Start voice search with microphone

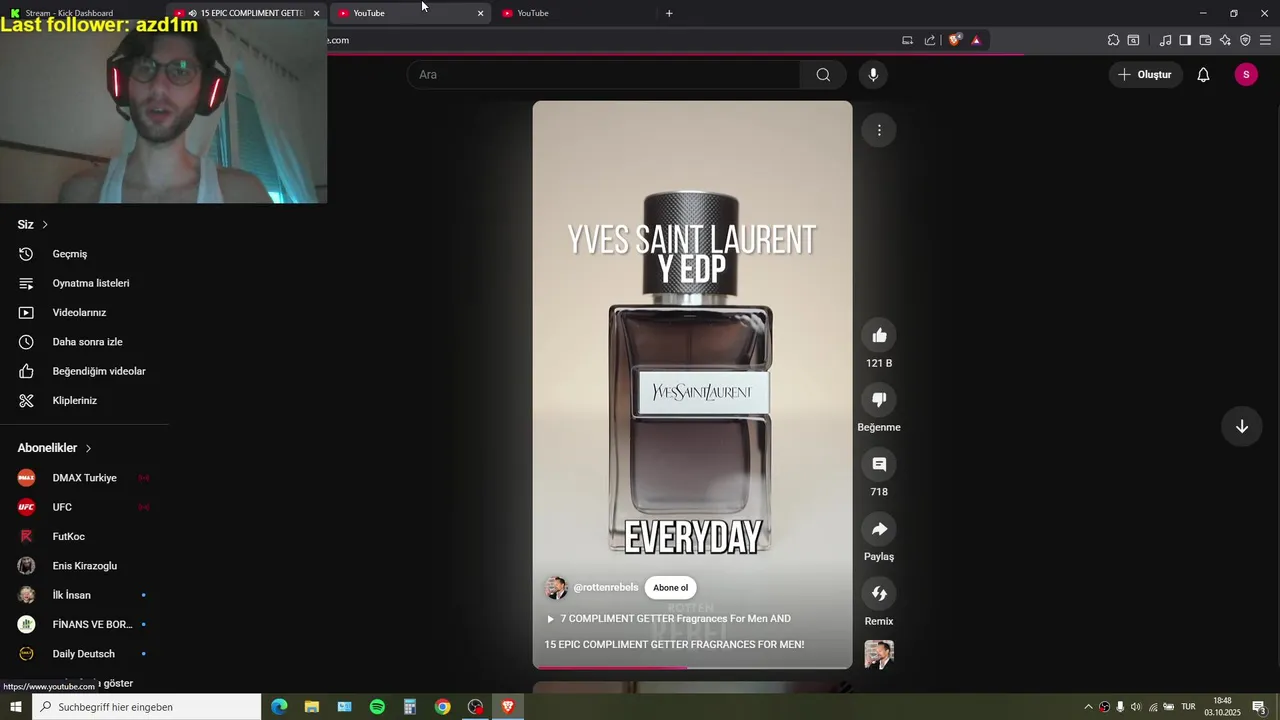[x=873, y=75]
